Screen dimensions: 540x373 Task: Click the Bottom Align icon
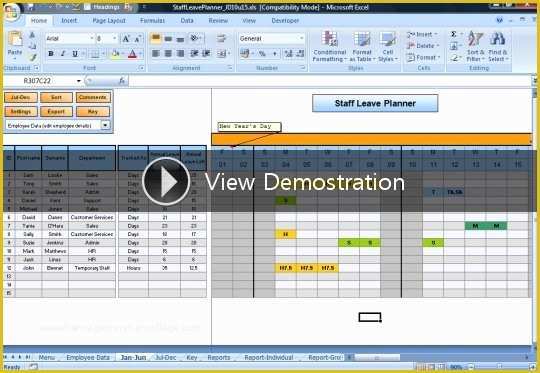click(x=180, y=39)
